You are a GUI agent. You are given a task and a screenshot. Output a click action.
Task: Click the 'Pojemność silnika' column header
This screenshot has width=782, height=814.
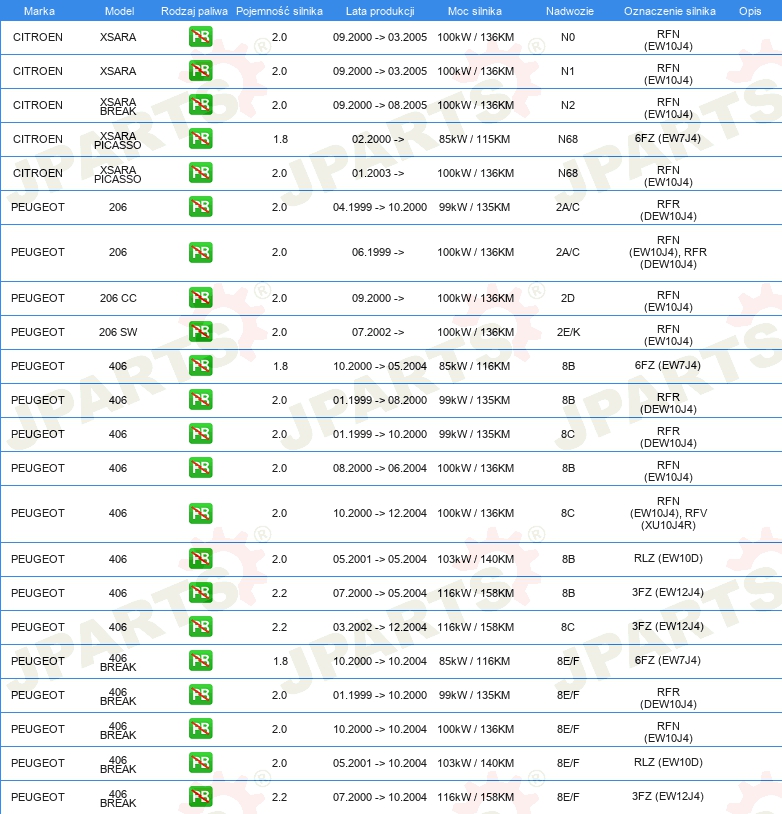[x=279, y=11]
